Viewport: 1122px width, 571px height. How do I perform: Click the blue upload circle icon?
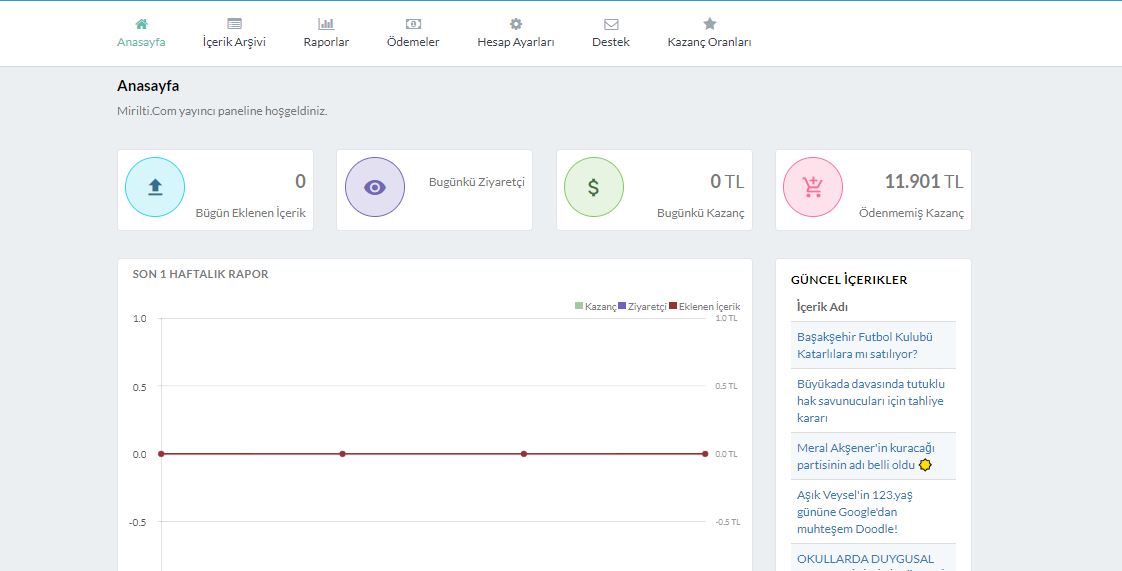tap(155, 187)
